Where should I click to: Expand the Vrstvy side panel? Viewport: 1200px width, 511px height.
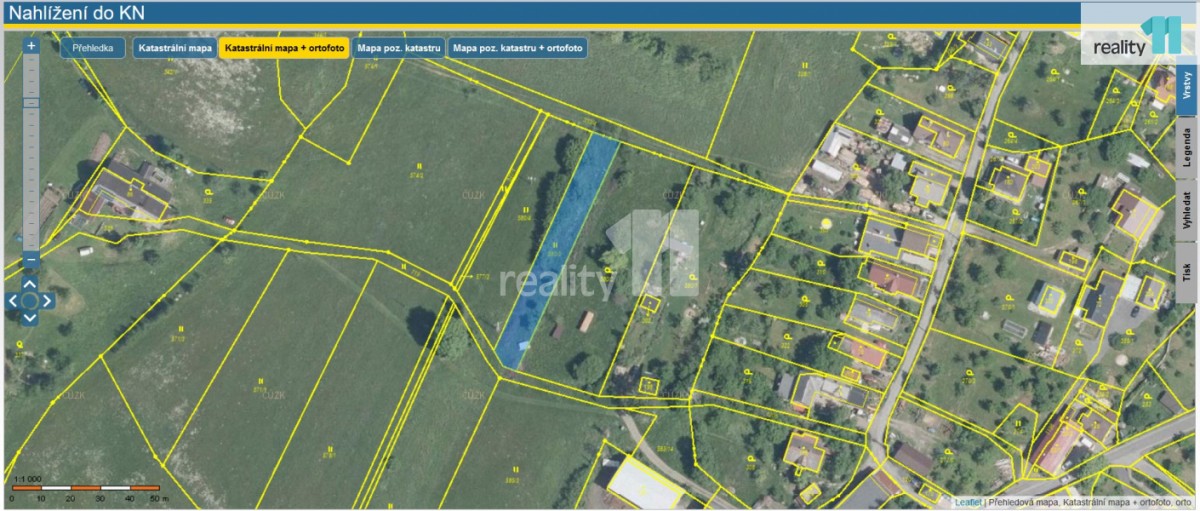pos(1186,85)
